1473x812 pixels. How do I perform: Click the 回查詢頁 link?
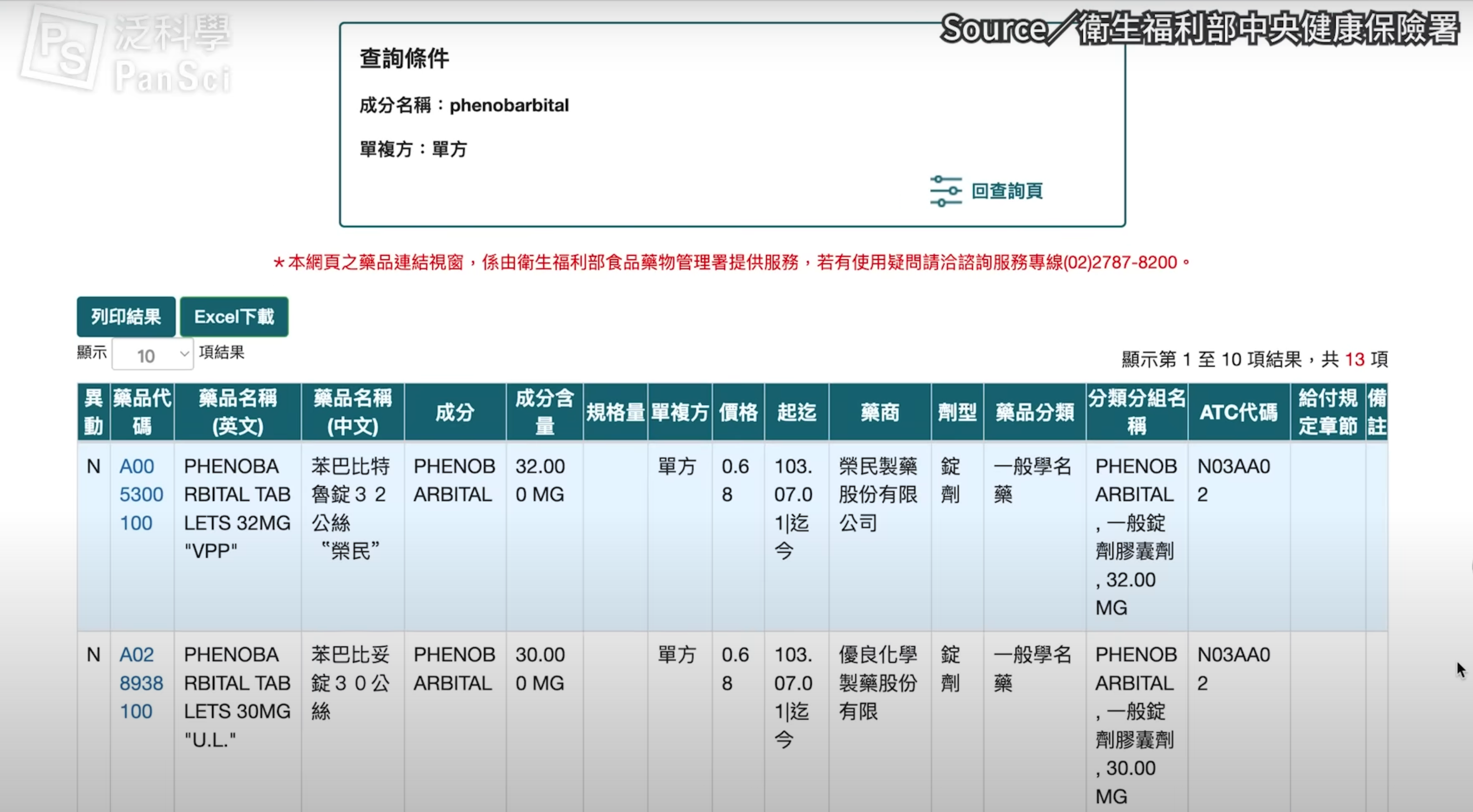pos(1006,191)
